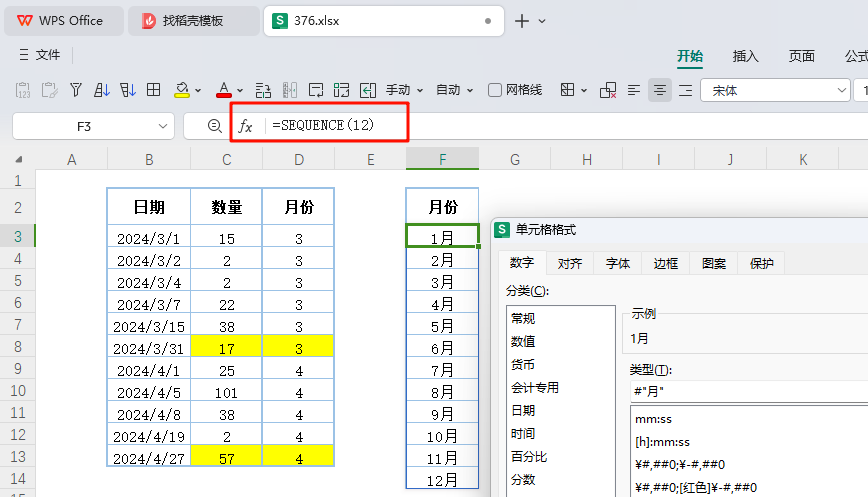Open the 字体 tab in format dialog
This screenshot has width=868, height=497.
pos(618,263)
